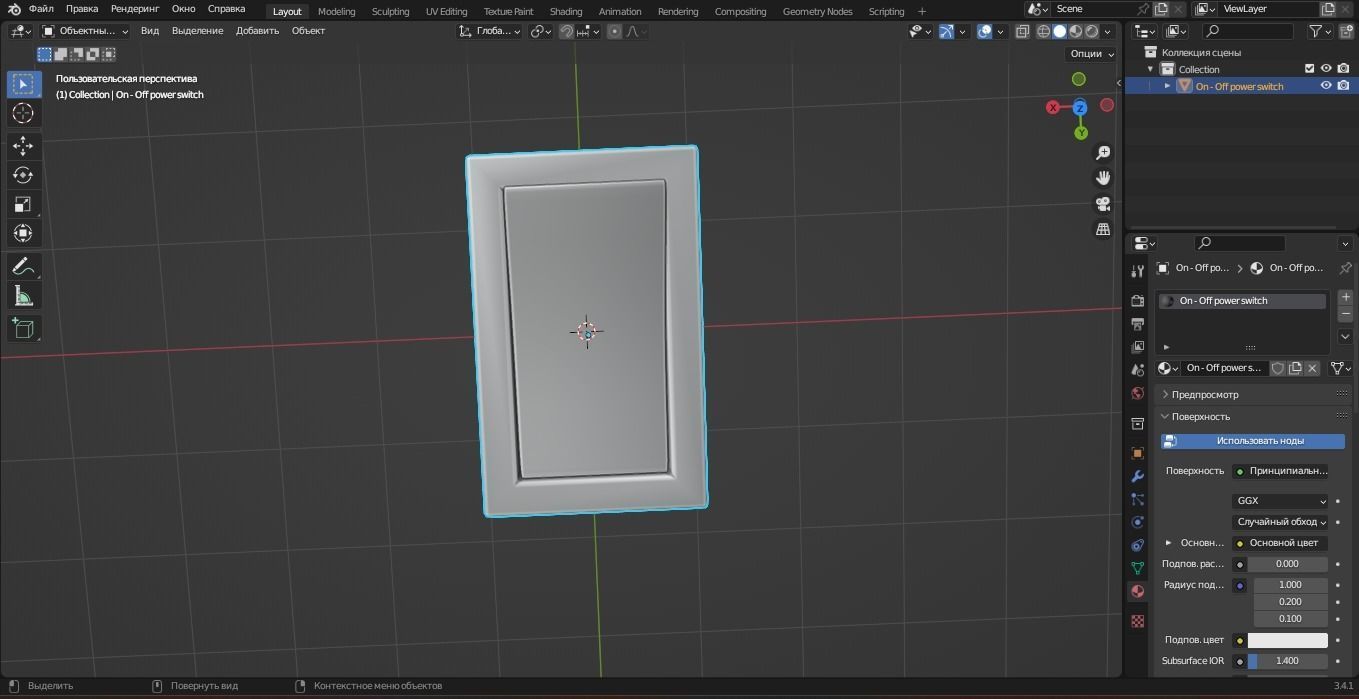Switch to Wireframe shading mode
Viewport: 1359px width, 699px height.
(x=1043, y=31)
